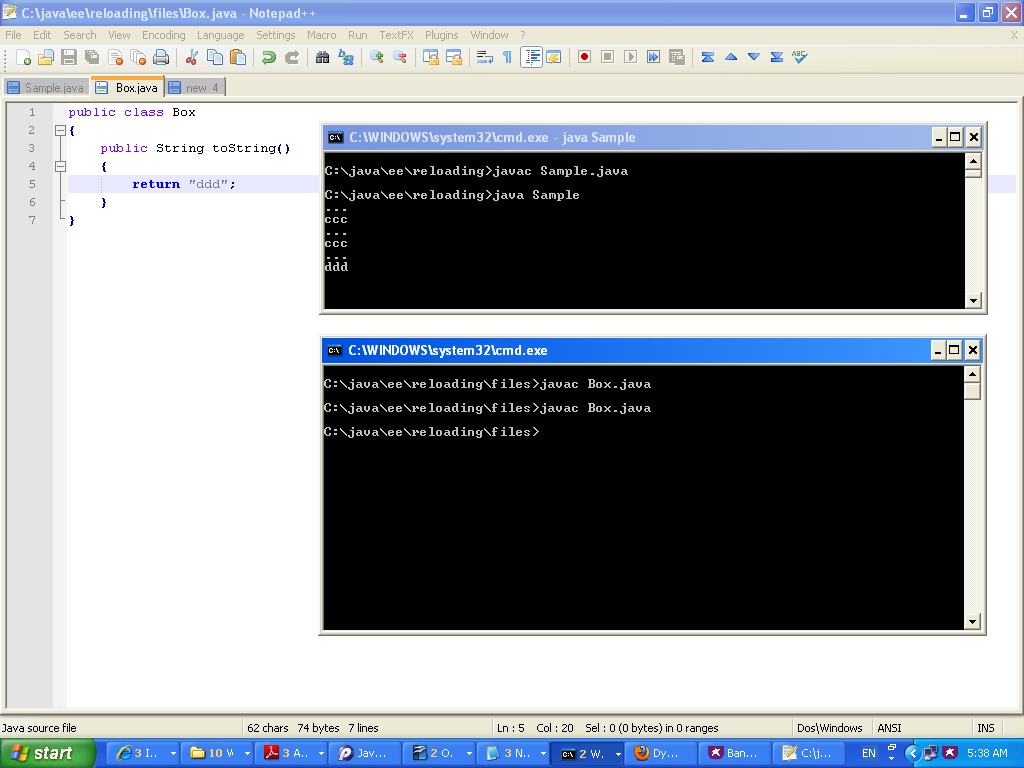This screenshot has width=1024, height=768.
Task: Open the Ban... taskbar button
Action: (x=733, y=753)
